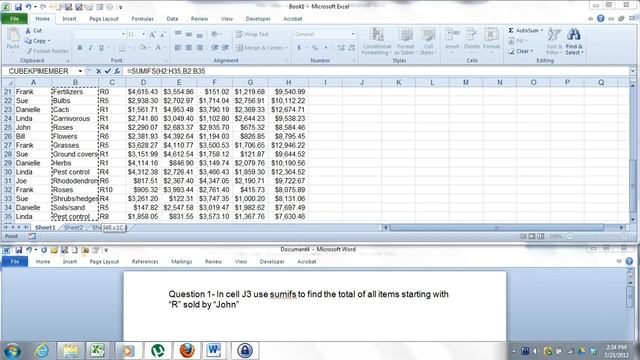Open Excel quick access toolbar customize arrow
Image resolution: width=640 pixels, height=360 pixels.
click(120, 7)
